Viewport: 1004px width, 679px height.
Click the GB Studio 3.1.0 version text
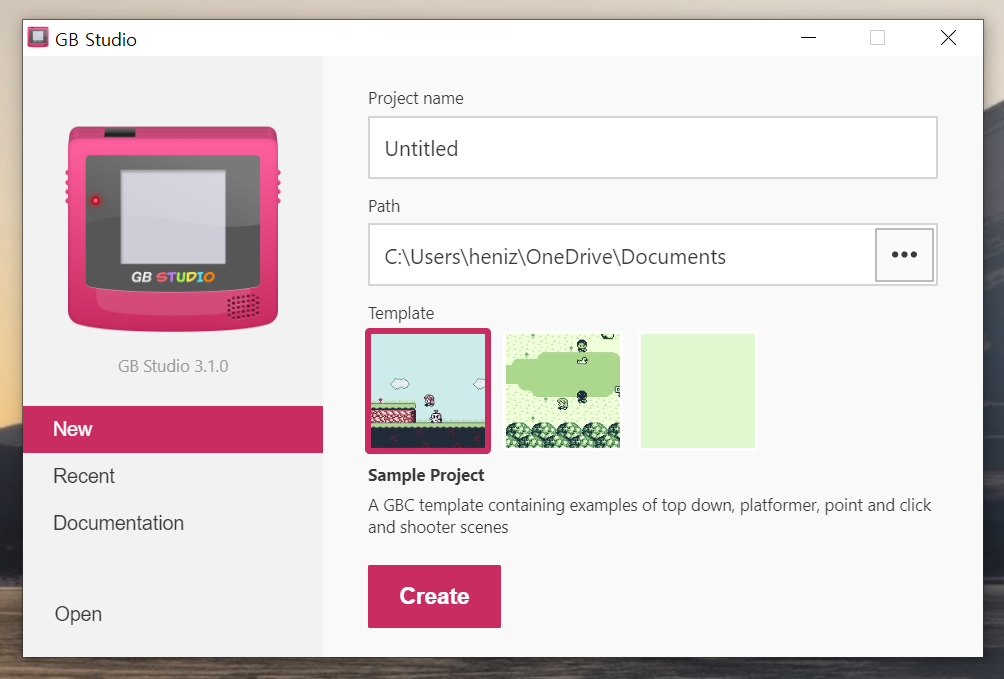click(x=173, y=366)
